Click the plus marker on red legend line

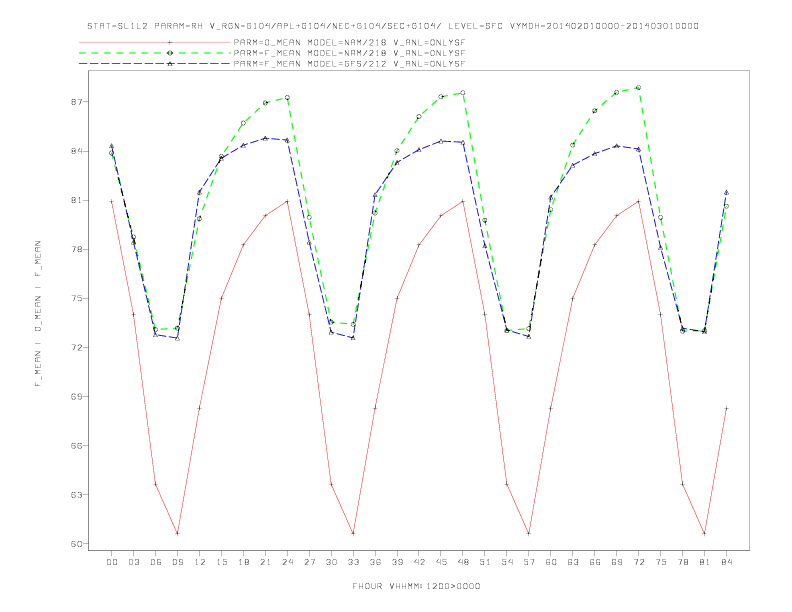170,42
